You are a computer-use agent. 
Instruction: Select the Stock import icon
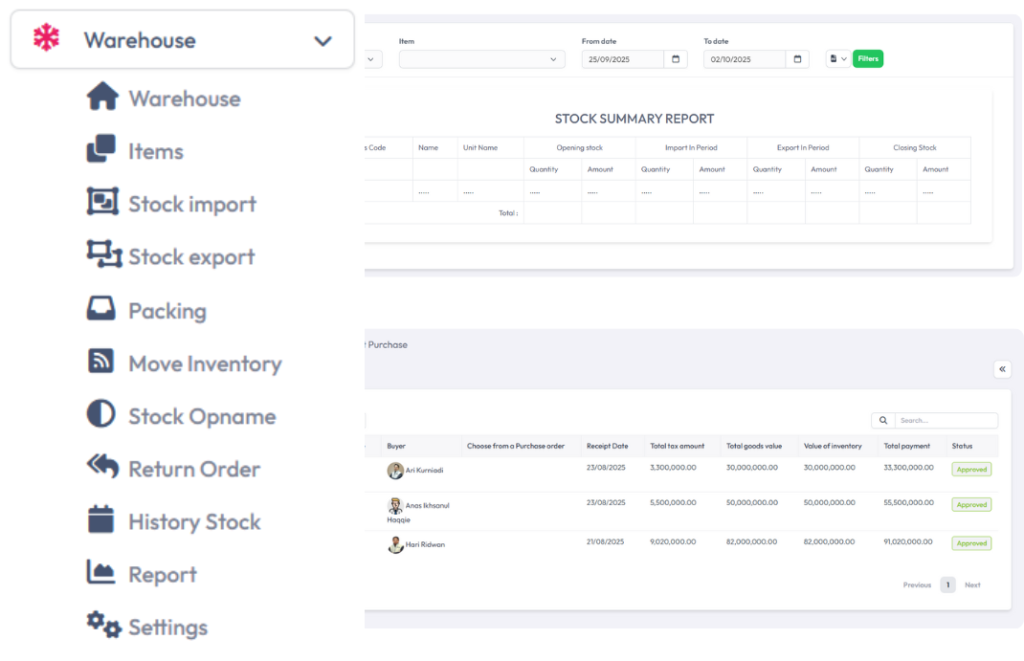click(102, 202)
